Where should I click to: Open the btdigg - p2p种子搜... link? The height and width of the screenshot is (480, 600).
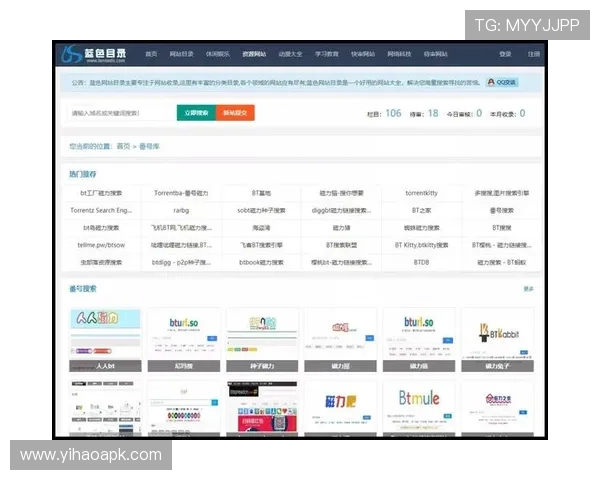(181, 262)
